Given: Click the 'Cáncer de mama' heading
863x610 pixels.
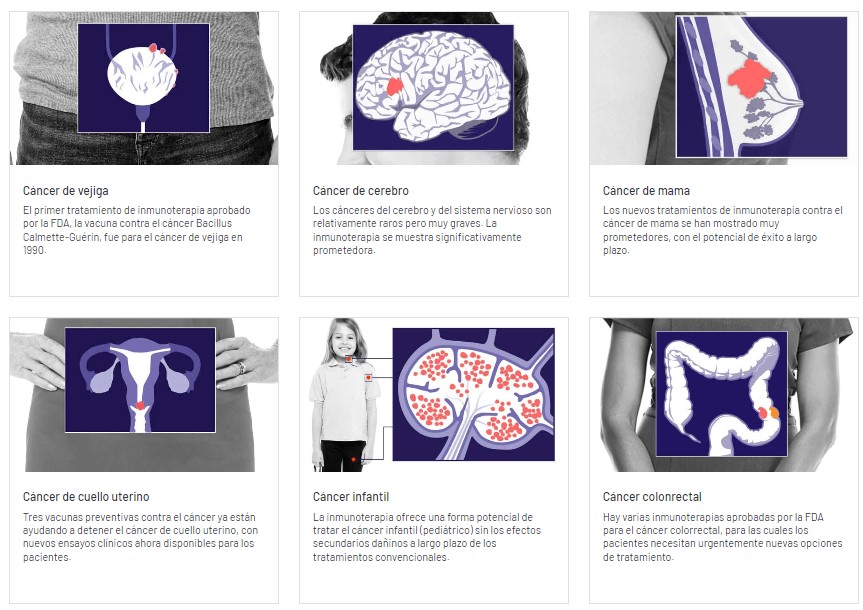Looking at the screenshot, I should tap(646, 191).
